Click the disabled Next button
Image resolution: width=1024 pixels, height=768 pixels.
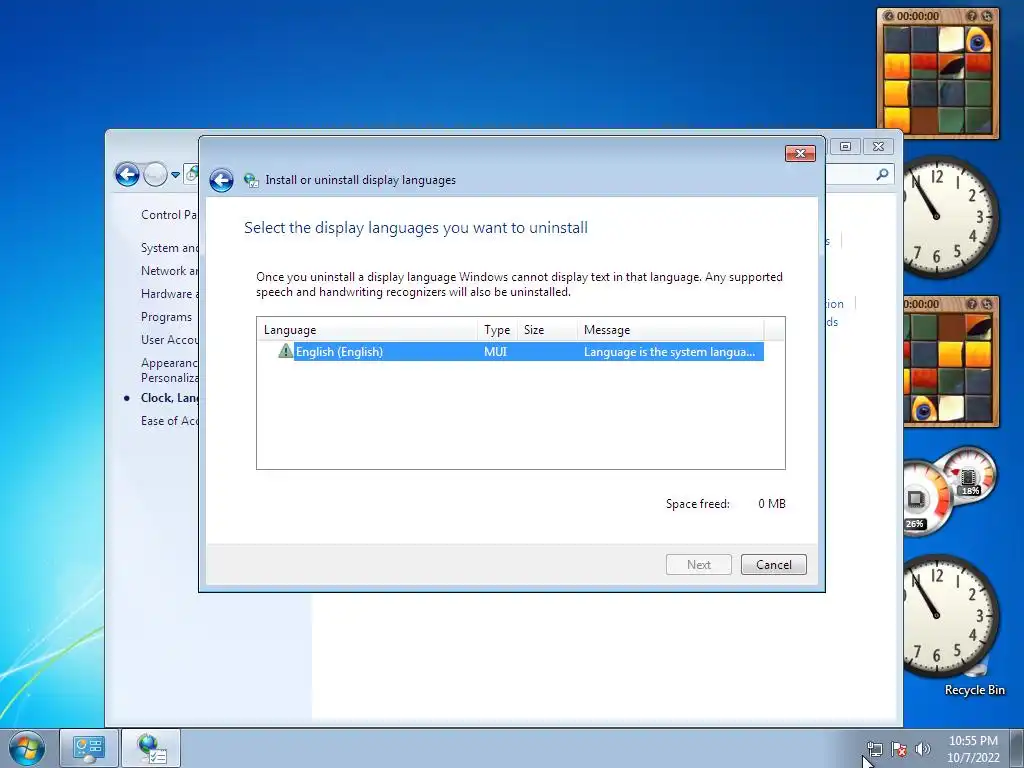point(699,565)
